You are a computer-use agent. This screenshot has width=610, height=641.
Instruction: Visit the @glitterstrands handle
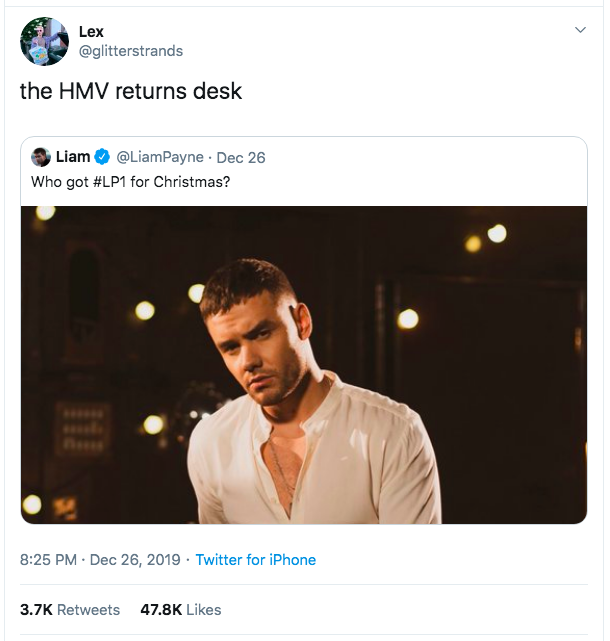click(130, 51)
